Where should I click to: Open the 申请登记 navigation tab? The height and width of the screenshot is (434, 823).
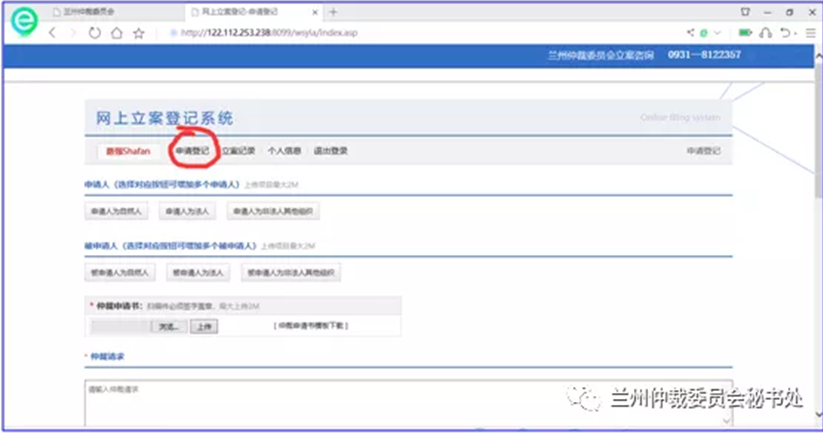(192, 151)
